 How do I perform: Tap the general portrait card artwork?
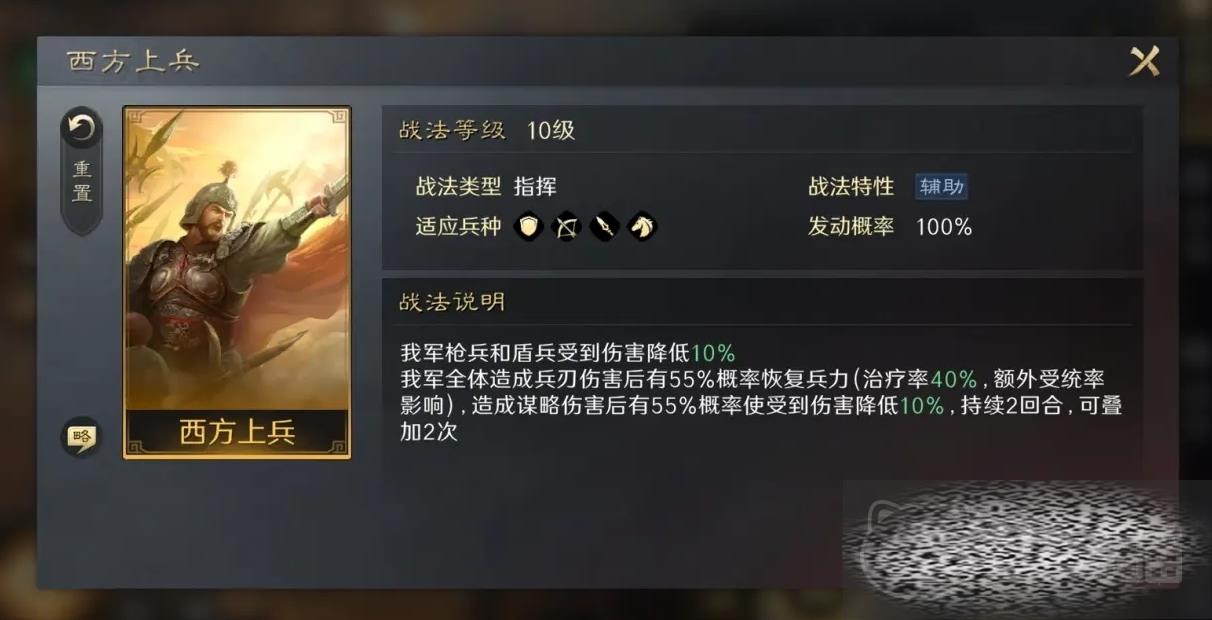237,260
